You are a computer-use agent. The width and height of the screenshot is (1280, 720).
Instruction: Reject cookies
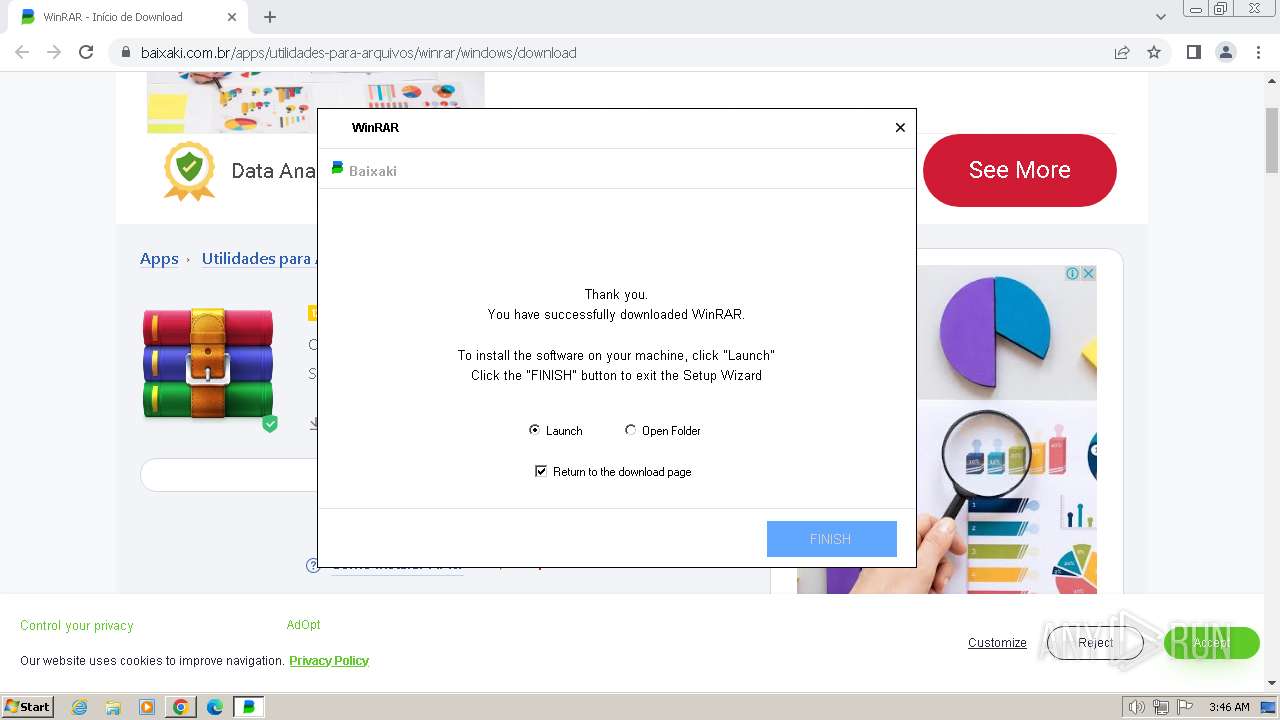[x=1095, y=643]
